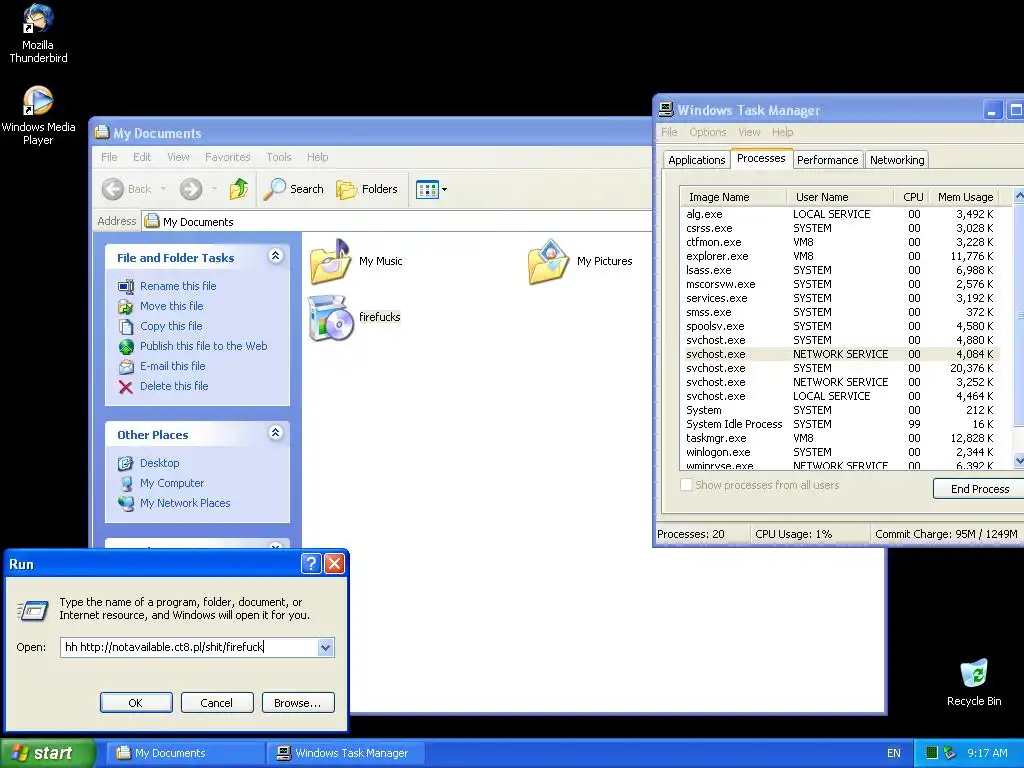The width and height of the screenshot is (1024, 768).
Task: Sort processes by Image Name column
Action: [733, 197]
